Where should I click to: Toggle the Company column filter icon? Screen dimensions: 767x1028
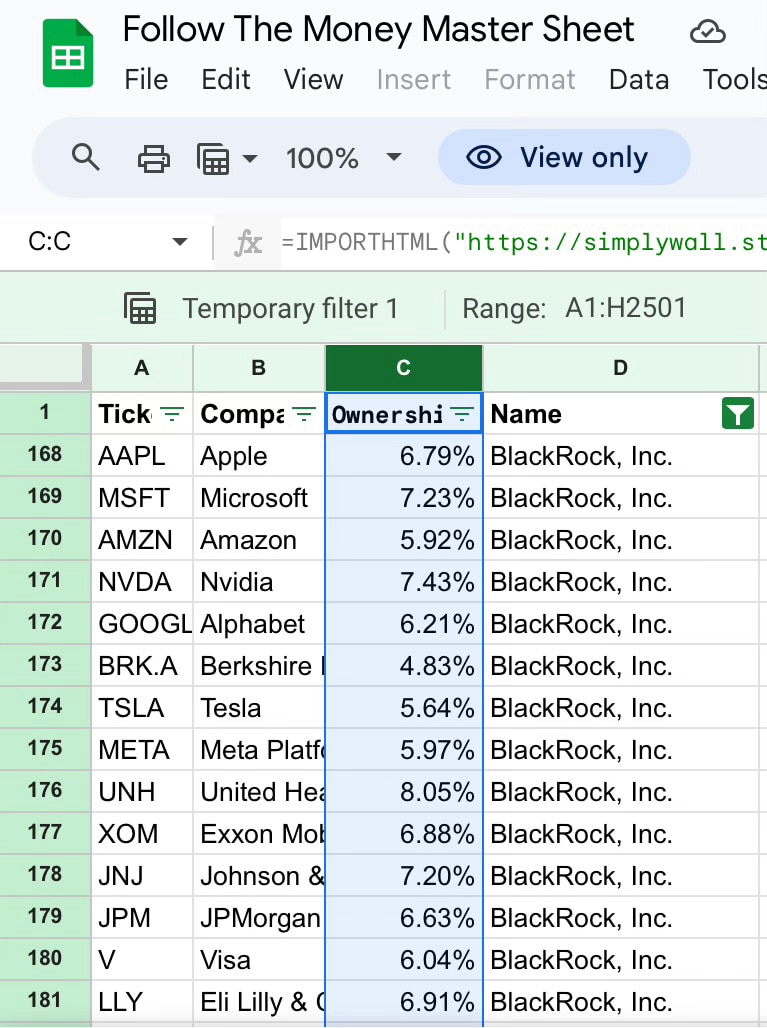[304, 414]
